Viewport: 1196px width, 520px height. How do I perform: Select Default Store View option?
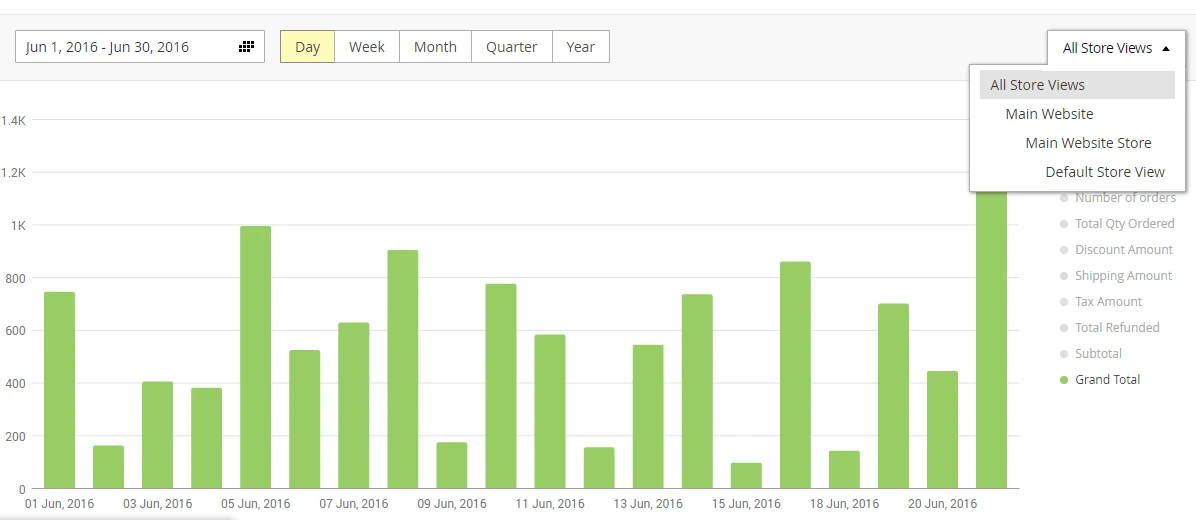pos(1105,172)
